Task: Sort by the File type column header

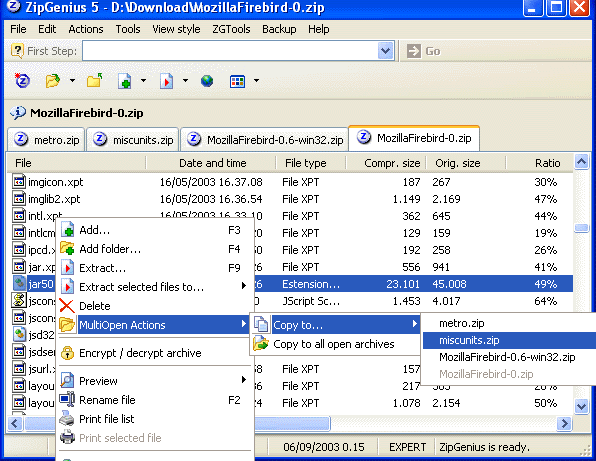Action: [311, 163]
